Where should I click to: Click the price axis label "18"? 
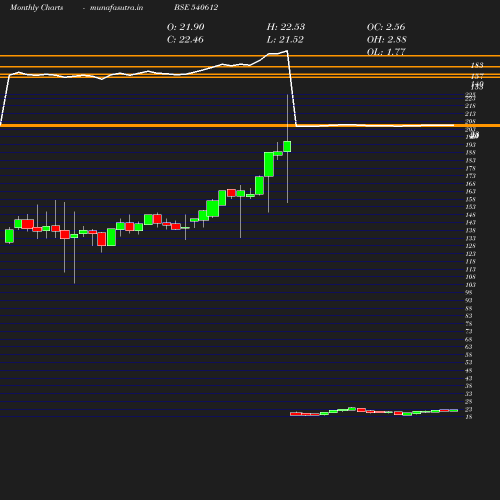click(x=469, y=417)
